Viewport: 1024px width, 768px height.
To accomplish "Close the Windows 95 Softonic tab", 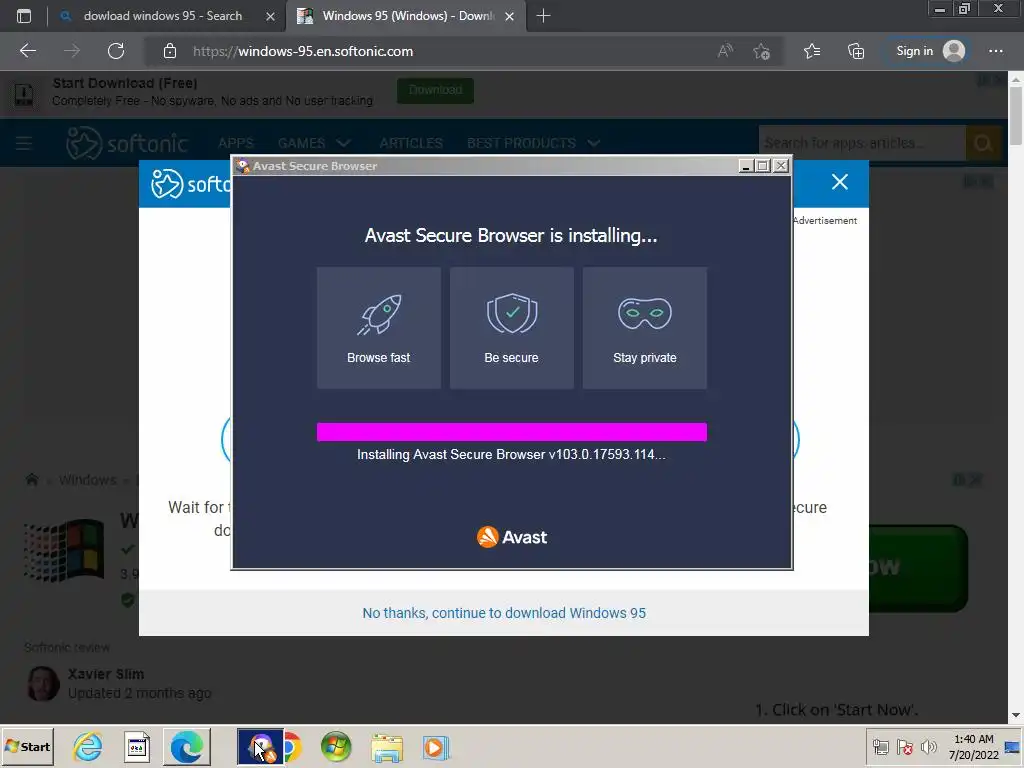I will pyautogui.click(x=509, y=16).
